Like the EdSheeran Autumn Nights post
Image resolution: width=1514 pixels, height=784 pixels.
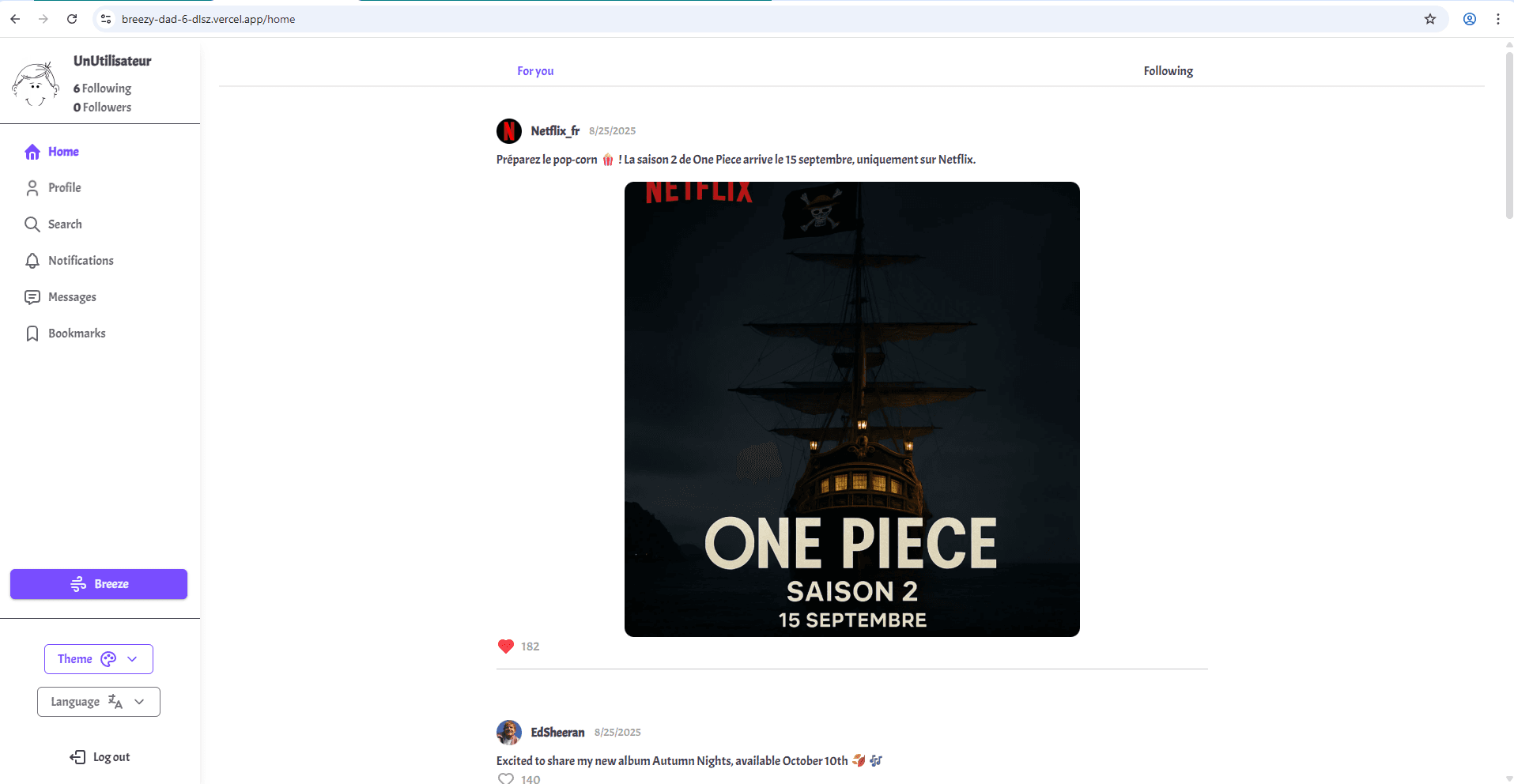(x=506, y=778)
